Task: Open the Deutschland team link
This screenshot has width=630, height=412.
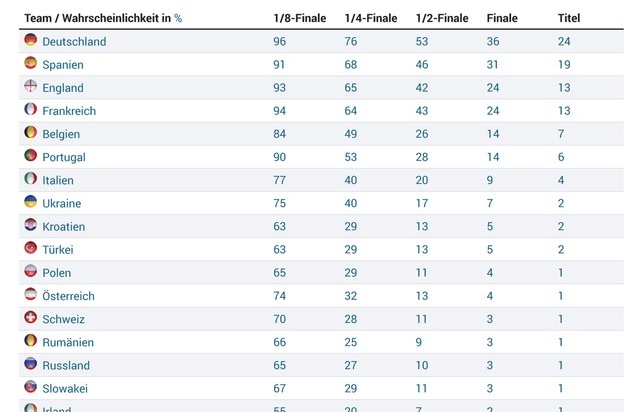Action: [x=74, y=42]
